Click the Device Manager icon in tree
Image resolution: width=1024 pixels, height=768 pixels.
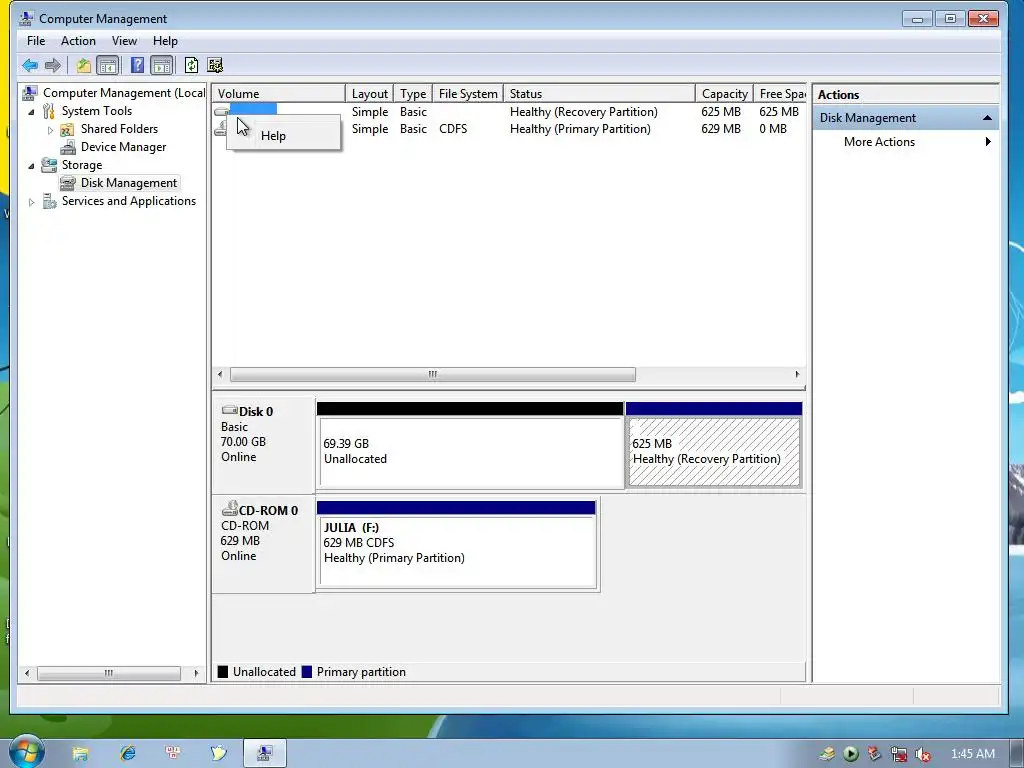pyautogui.click(x=67, y=147)
